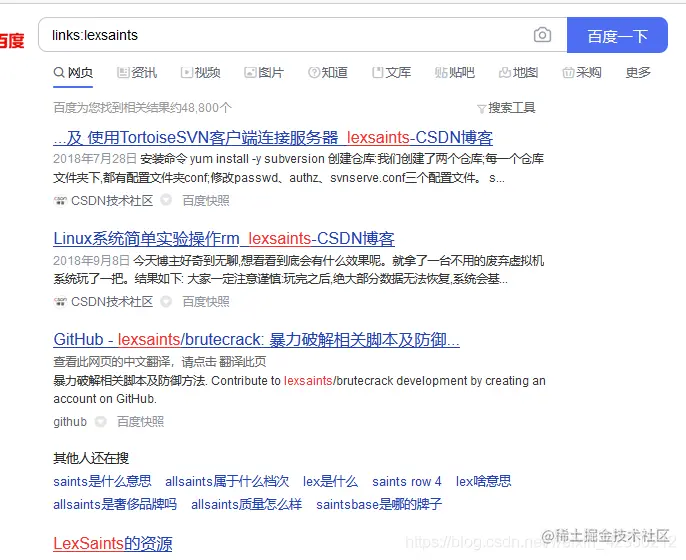Image resolution: width=686 pixels, height=560 pixels.
Task: Open the 采购 tab
Action: click(x=582, y=72)
